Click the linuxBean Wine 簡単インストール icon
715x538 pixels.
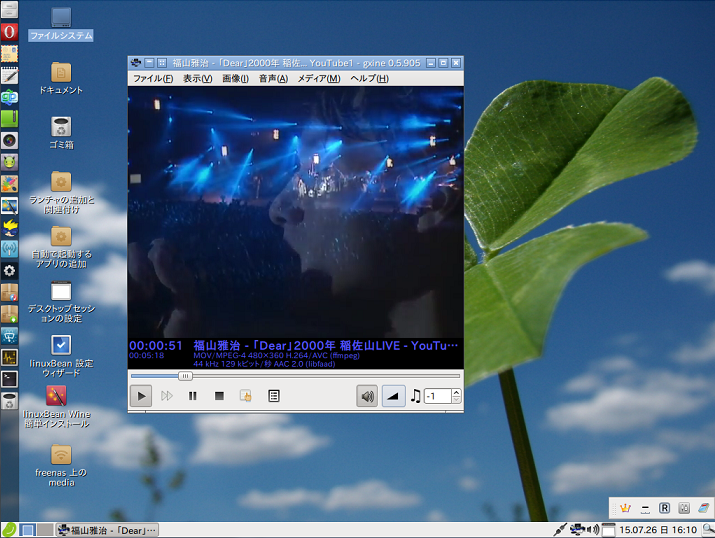57,407
